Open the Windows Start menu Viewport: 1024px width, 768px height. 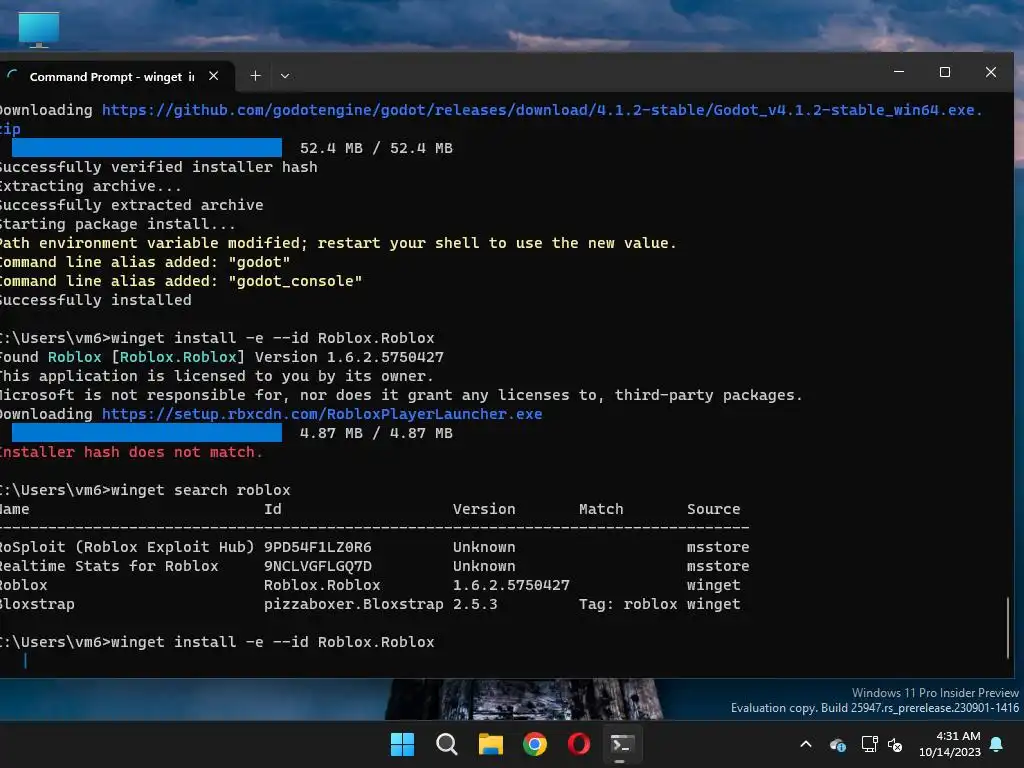click(x=402, y=744)
